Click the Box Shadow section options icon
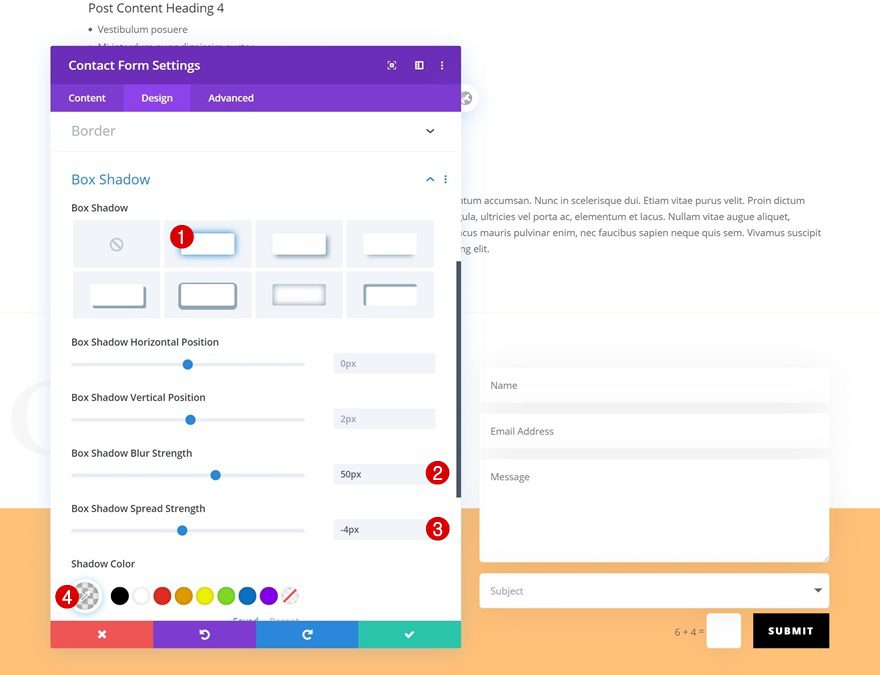The height and width of the screenshot is (675, 880). point(445,179)
